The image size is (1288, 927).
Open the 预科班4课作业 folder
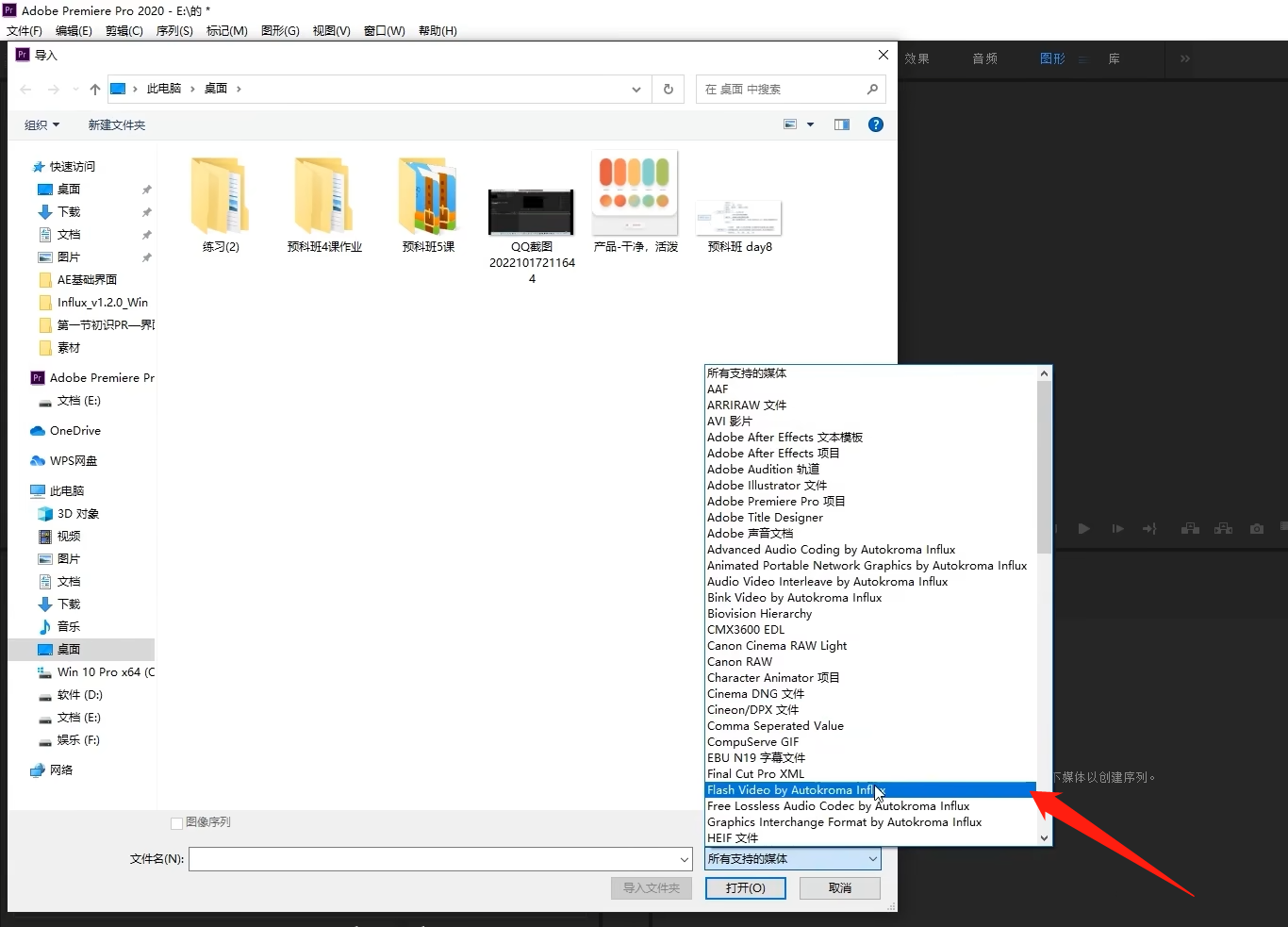pos(324,206)
